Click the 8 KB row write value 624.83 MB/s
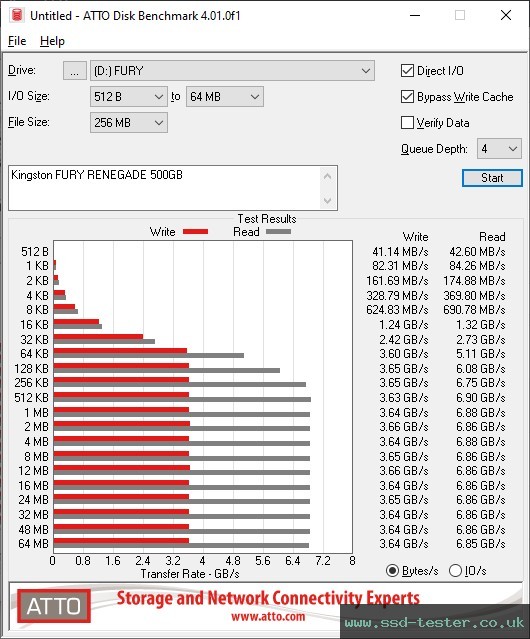This screenshot has height=639, width=530. [397, 310]
